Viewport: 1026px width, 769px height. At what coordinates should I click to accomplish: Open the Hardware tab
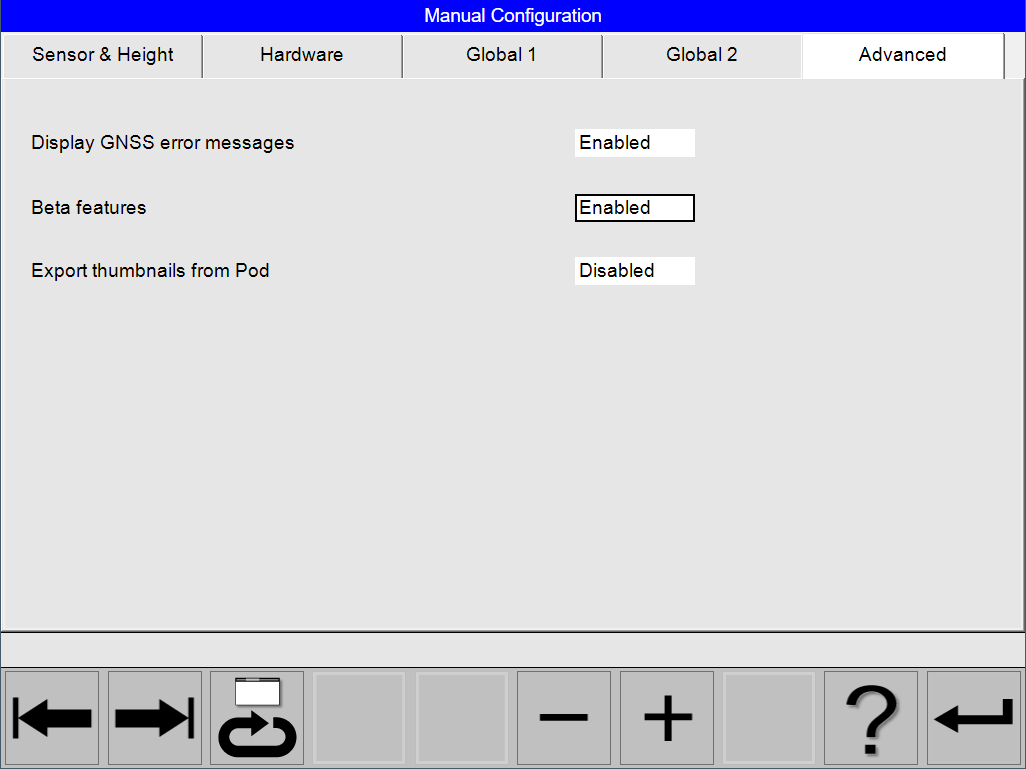(301, 55)
